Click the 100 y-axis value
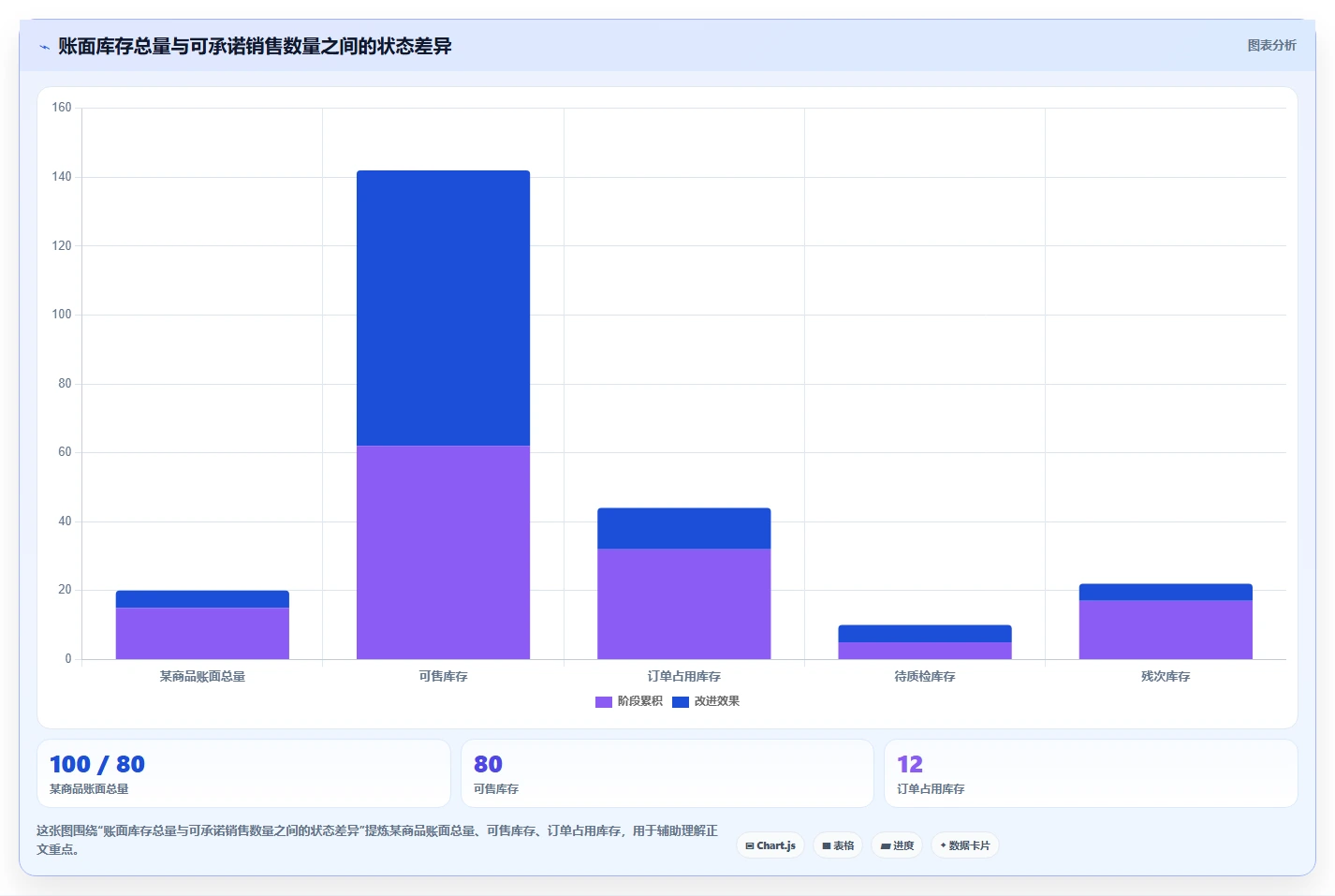This screenshot has width=1335, height=896. (62, 315)
